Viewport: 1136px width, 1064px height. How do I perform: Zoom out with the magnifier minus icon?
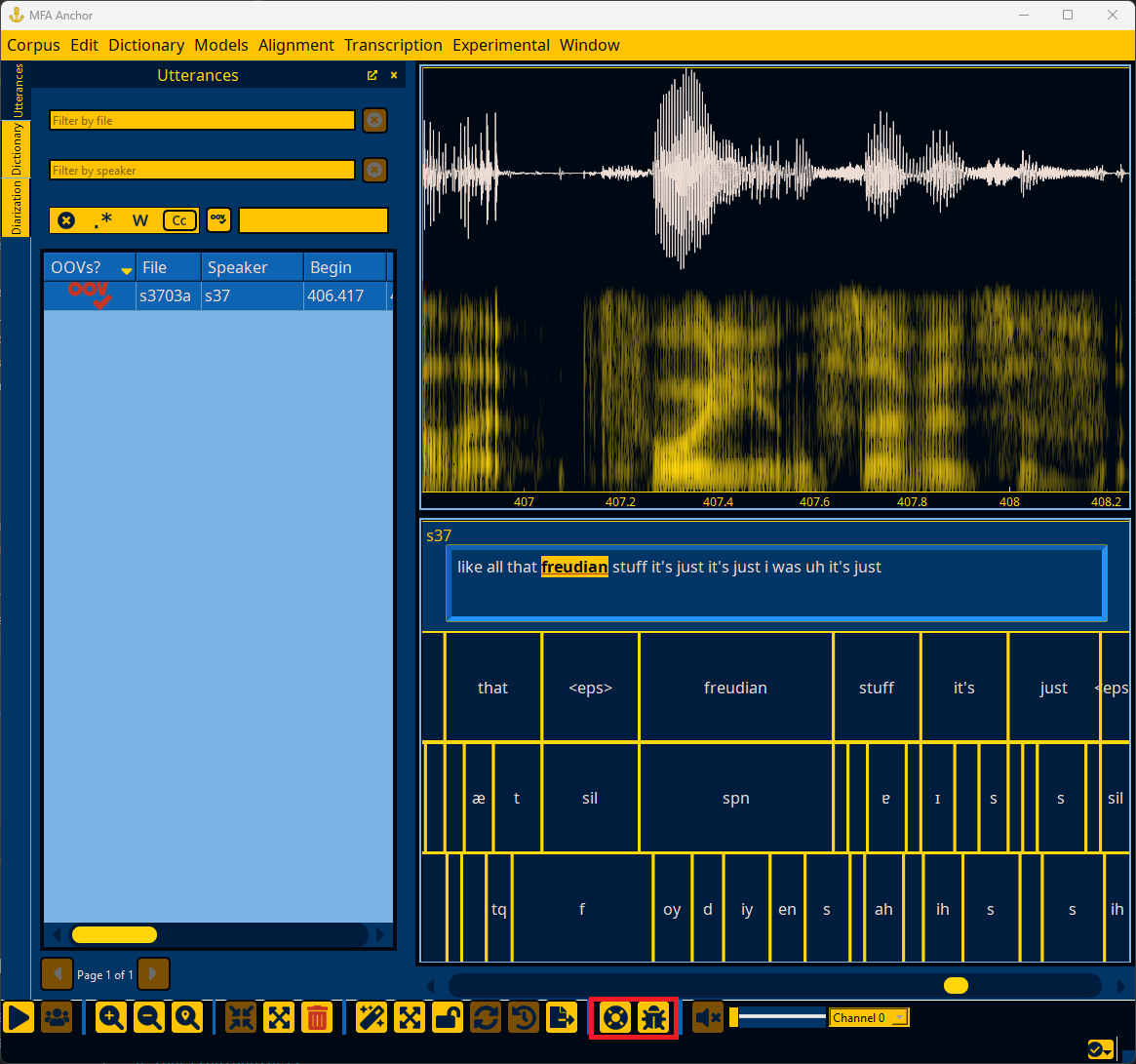(x=149, y=1017)
